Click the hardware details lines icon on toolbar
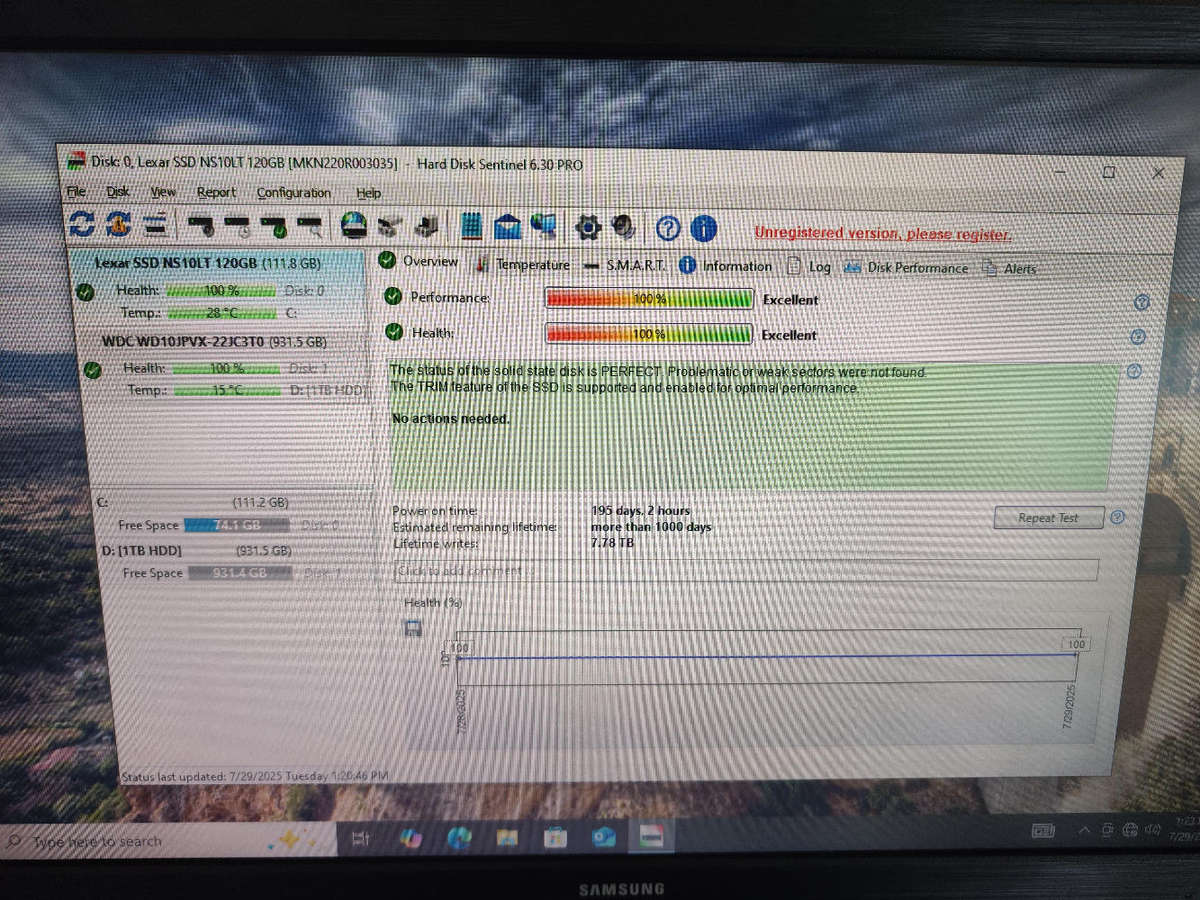 click(154, 226)
